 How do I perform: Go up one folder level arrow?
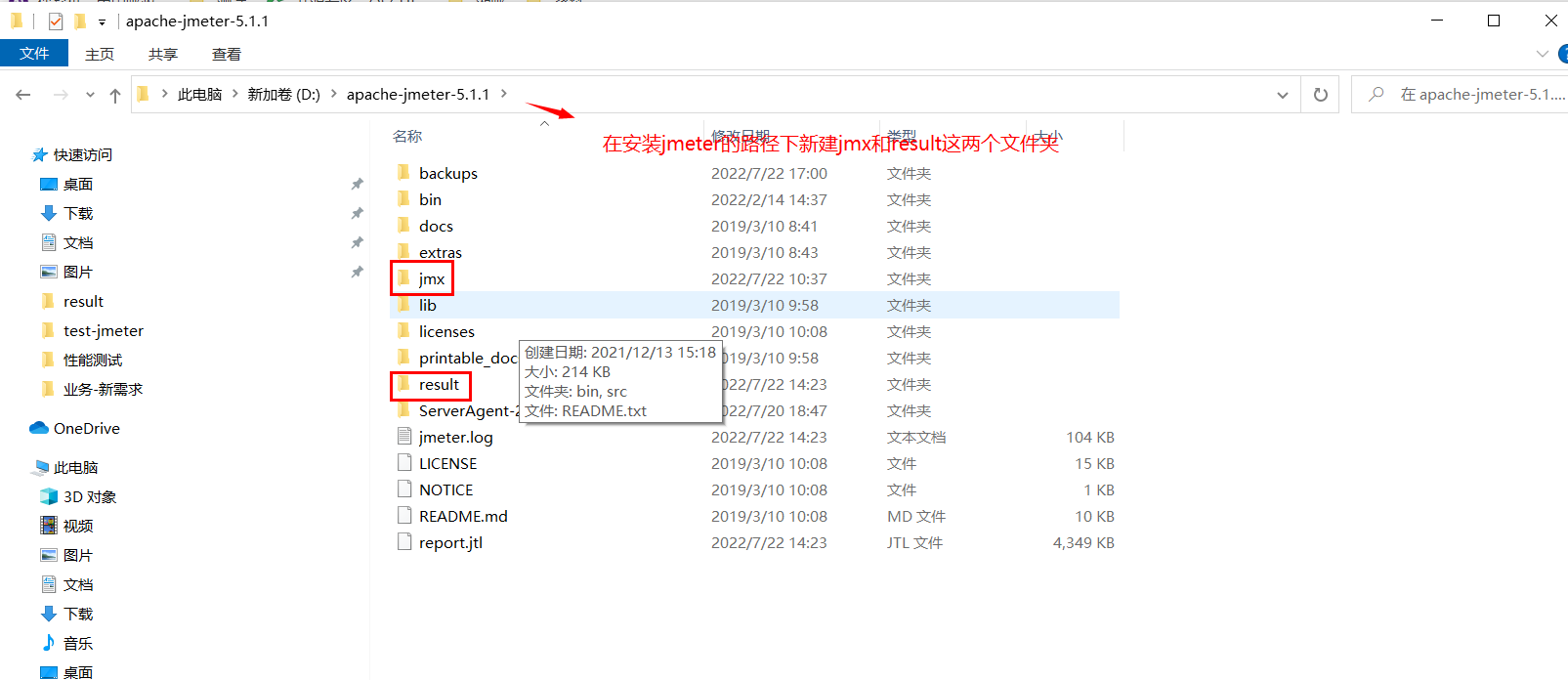(115, 95)
